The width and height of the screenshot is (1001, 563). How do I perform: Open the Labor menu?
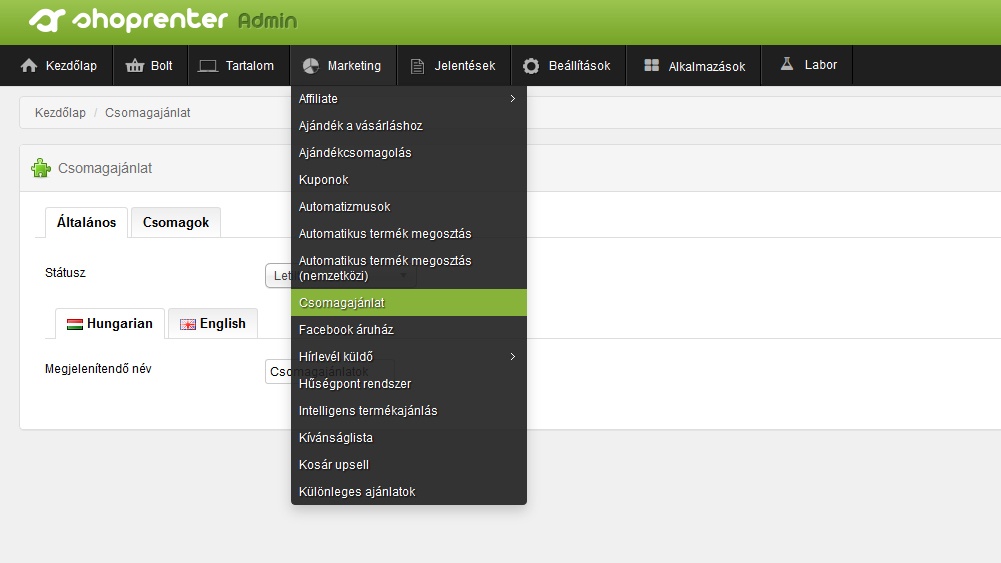click(x=807, y=65)
